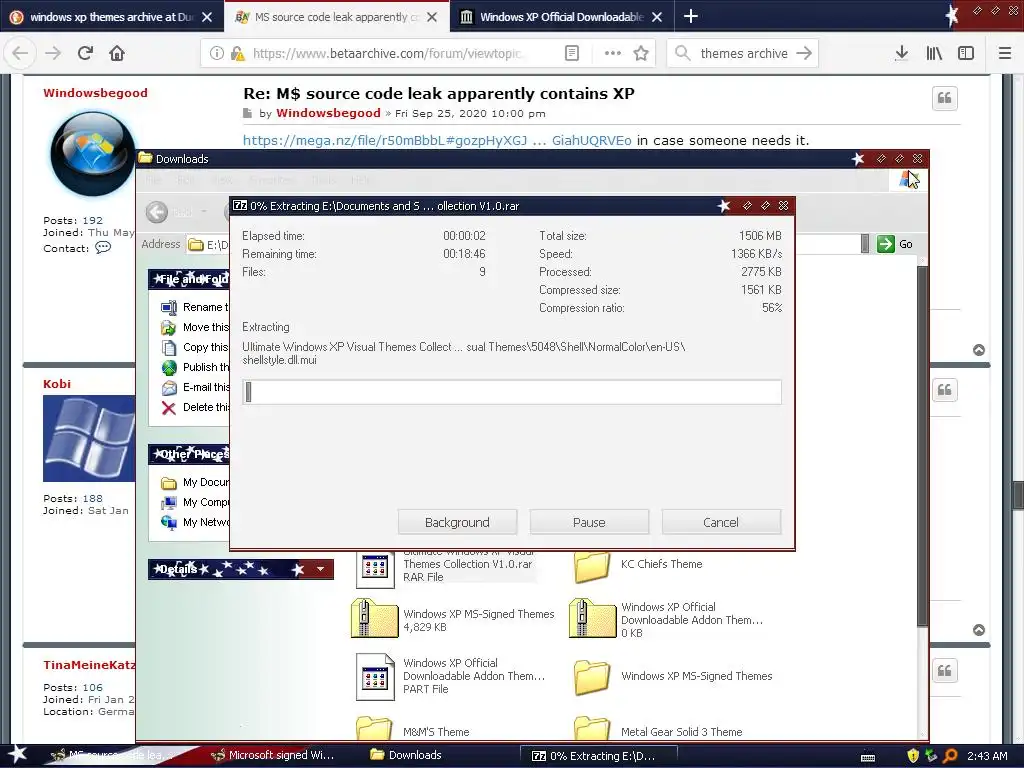Contact Windowsbegood via speech bubble icon

point(103,248)
